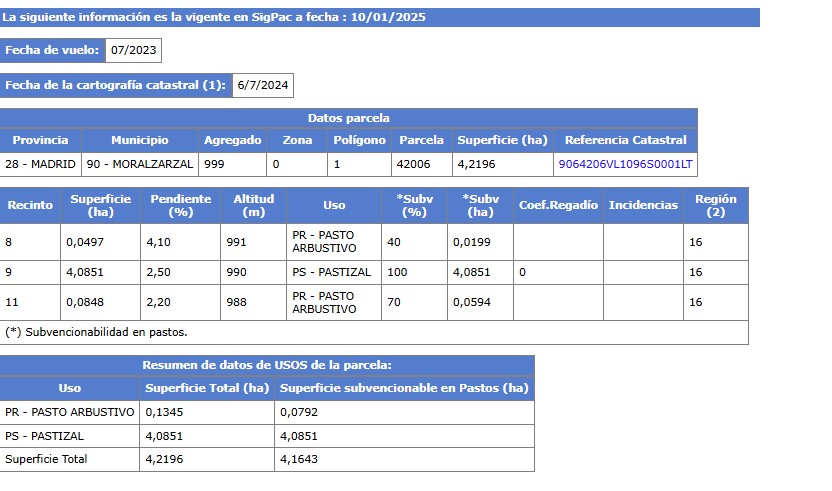Click the provincia cell 28 - MADRID
This screenshot has width=832, height=491.
point(40,165)
